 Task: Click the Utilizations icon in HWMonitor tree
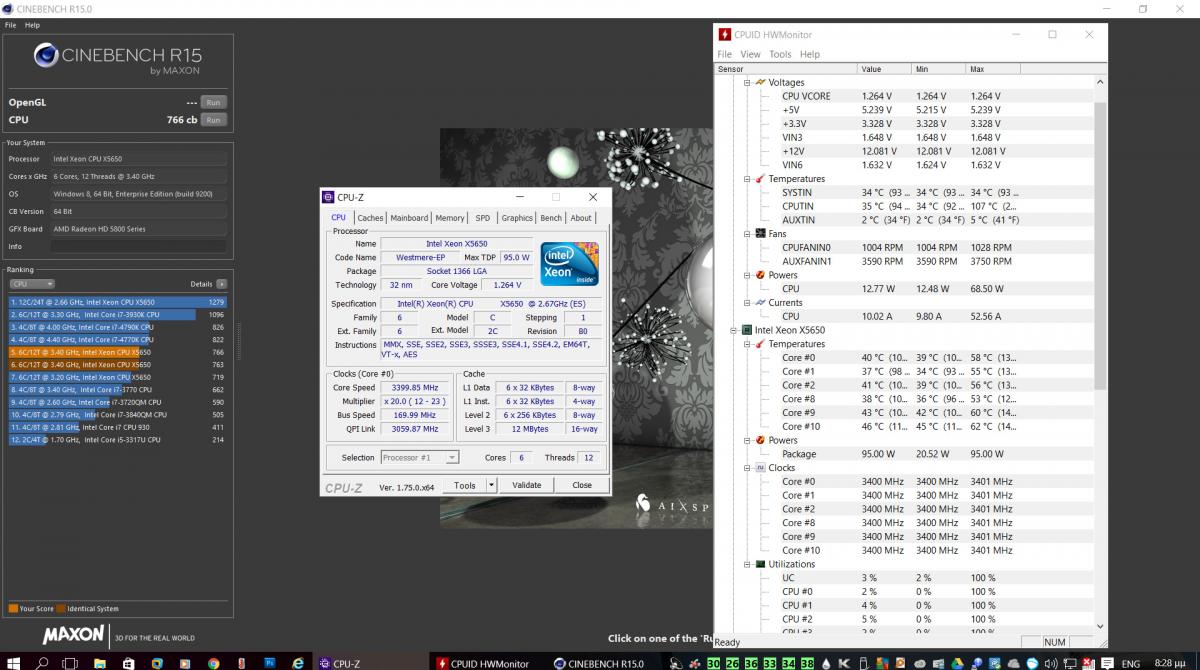click(760, 564)
